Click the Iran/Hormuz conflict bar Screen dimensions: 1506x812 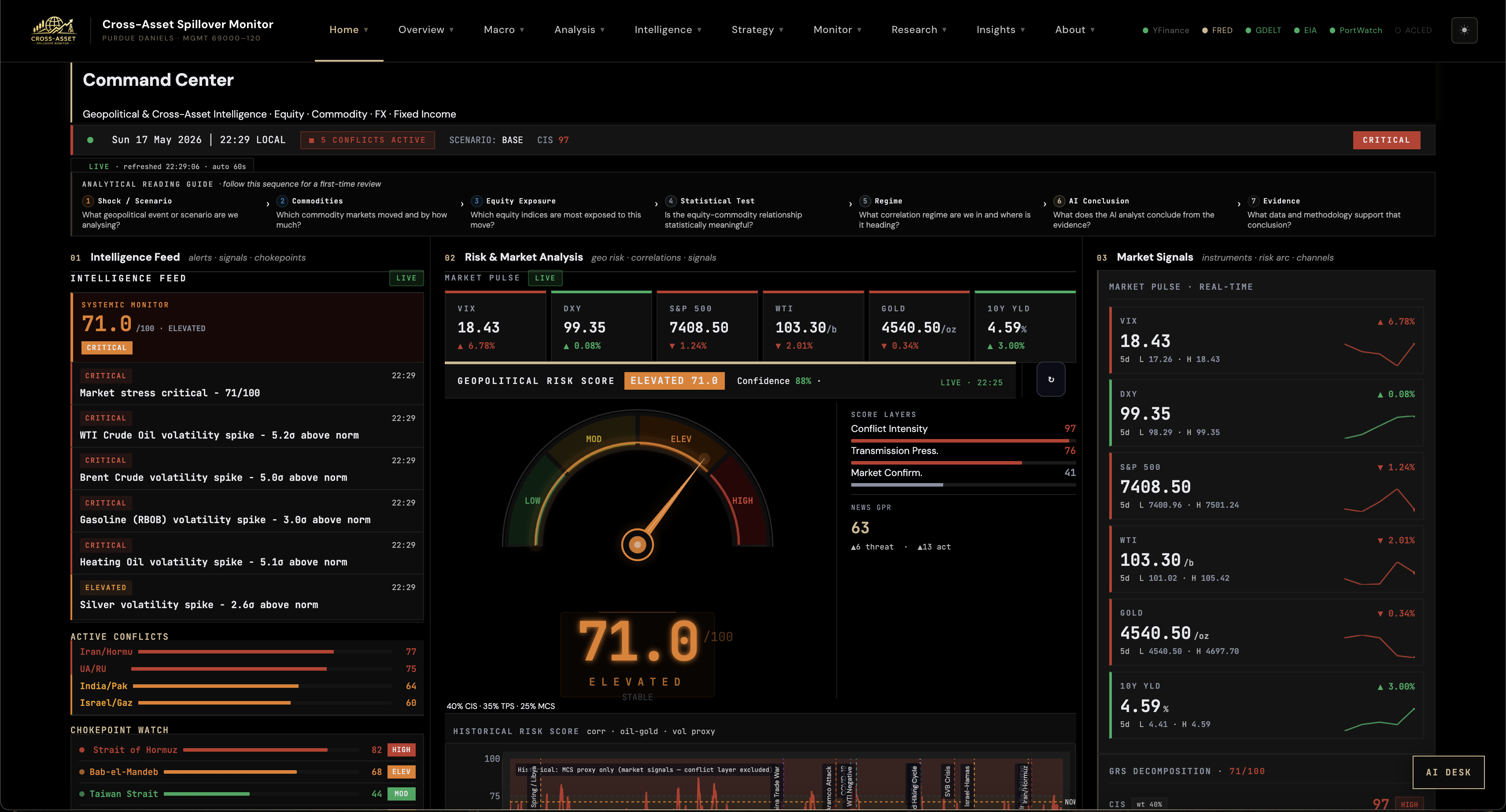(x=265, y=652)
